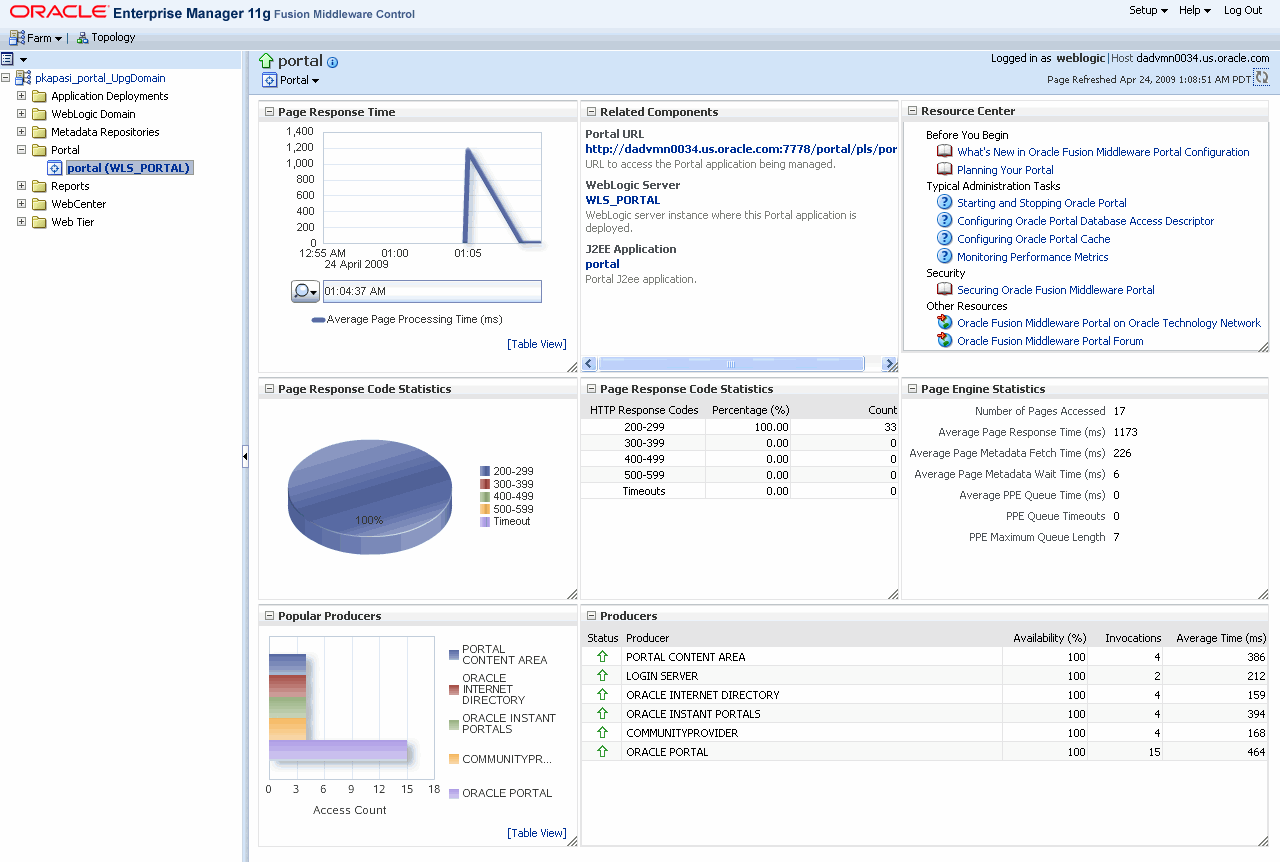Click the Reports folder icon
Viewport: 1280px width, 862px height.
pos(40,187)
